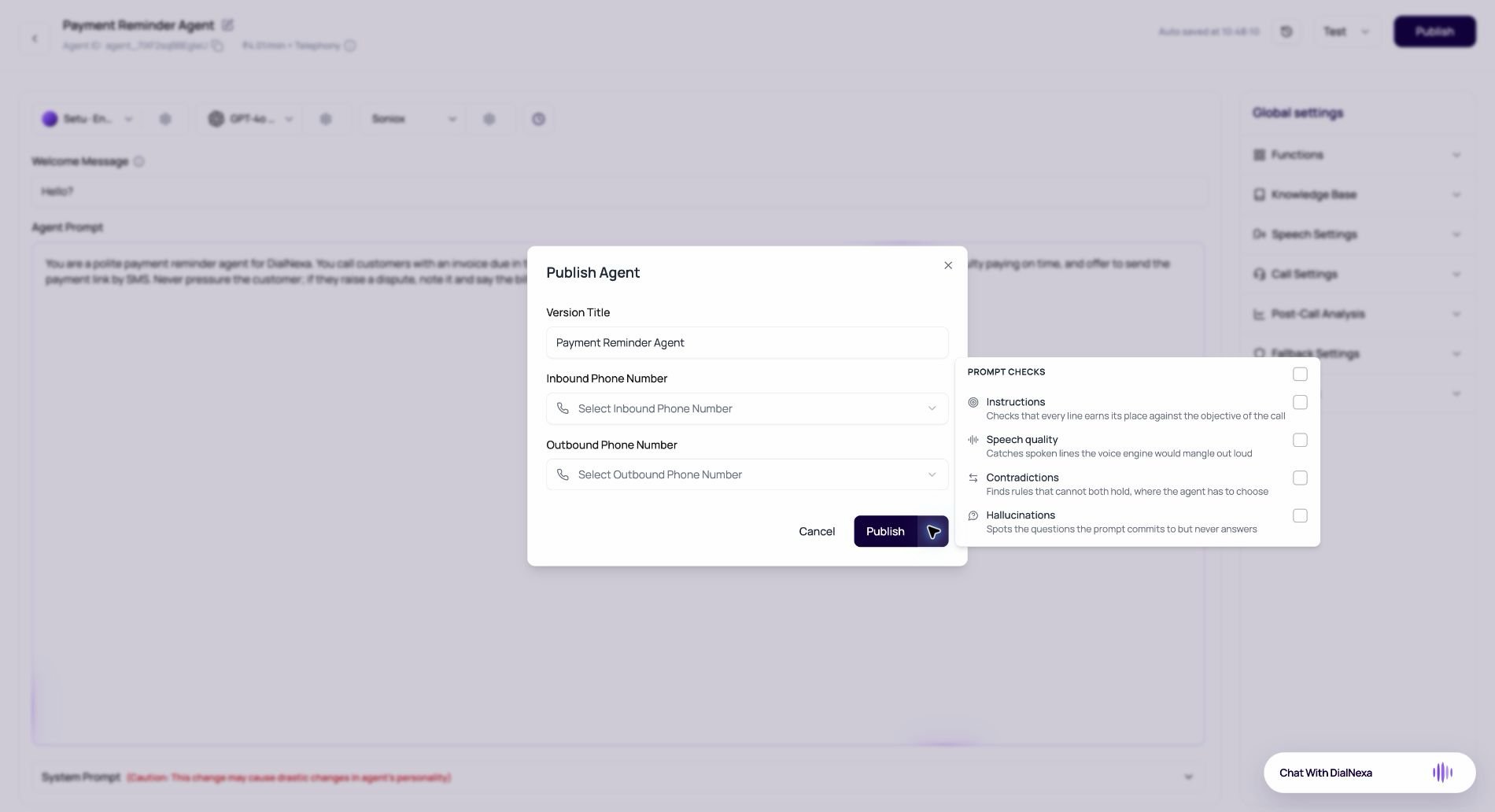This screenshot has width=1495, height=812.
Task: Open voice settings gear next to Setu
Action: pos(165,119)
